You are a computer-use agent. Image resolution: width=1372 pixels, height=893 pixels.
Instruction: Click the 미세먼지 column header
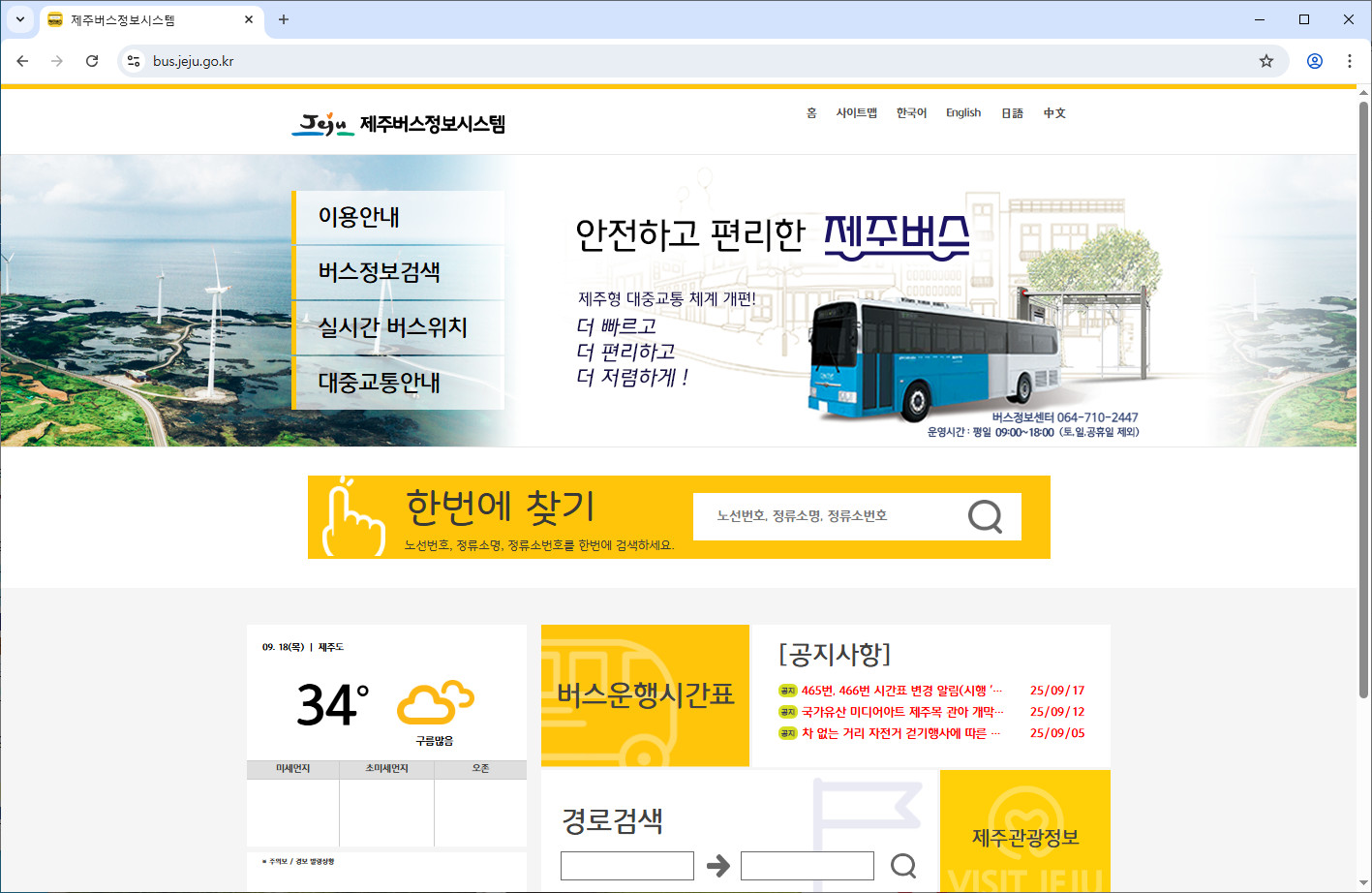(x=293, y=769)
